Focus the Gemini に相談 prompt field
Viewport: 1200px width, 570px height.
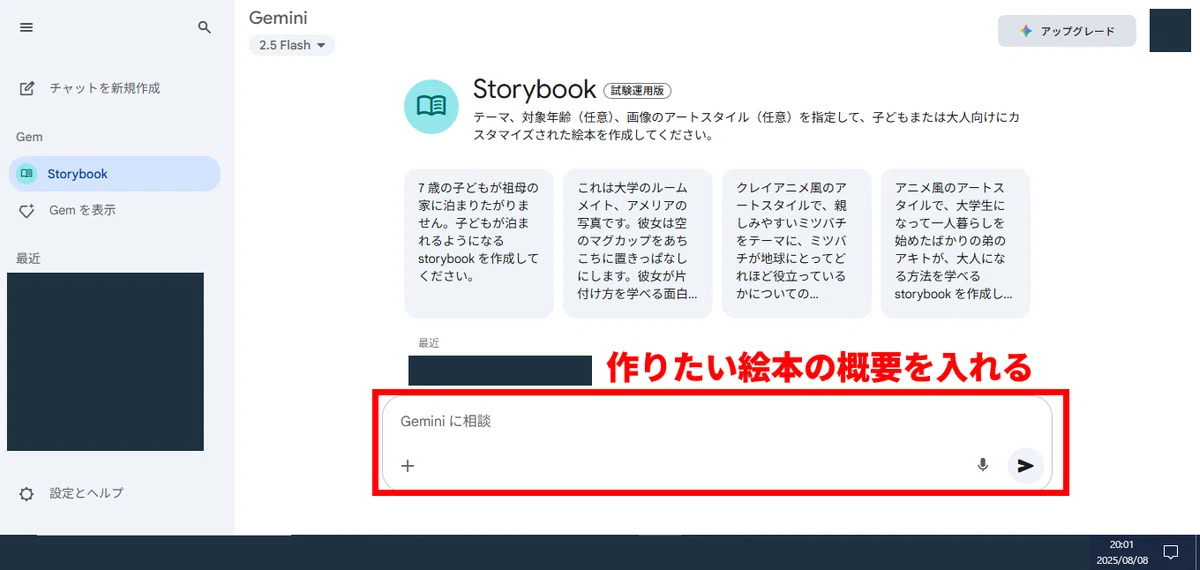pos(716,422)
